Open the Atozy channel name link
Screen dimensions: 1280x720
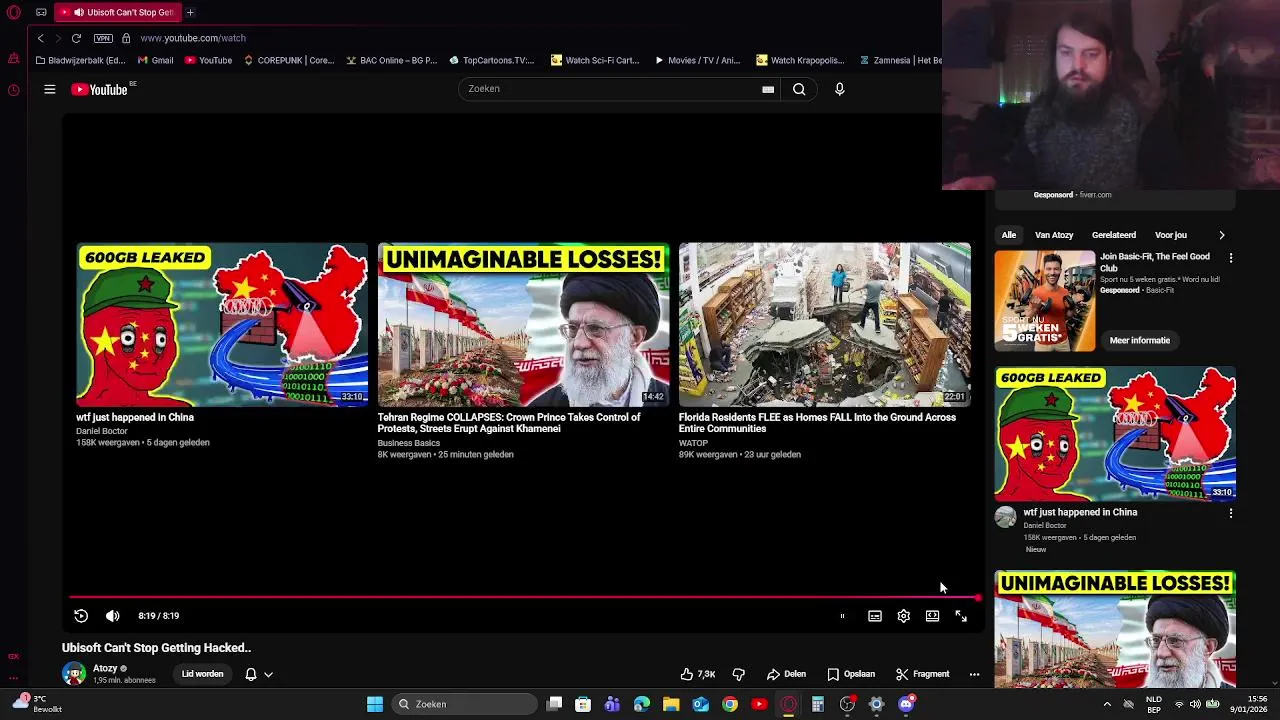pyautogui.click(x=105, y=668)
